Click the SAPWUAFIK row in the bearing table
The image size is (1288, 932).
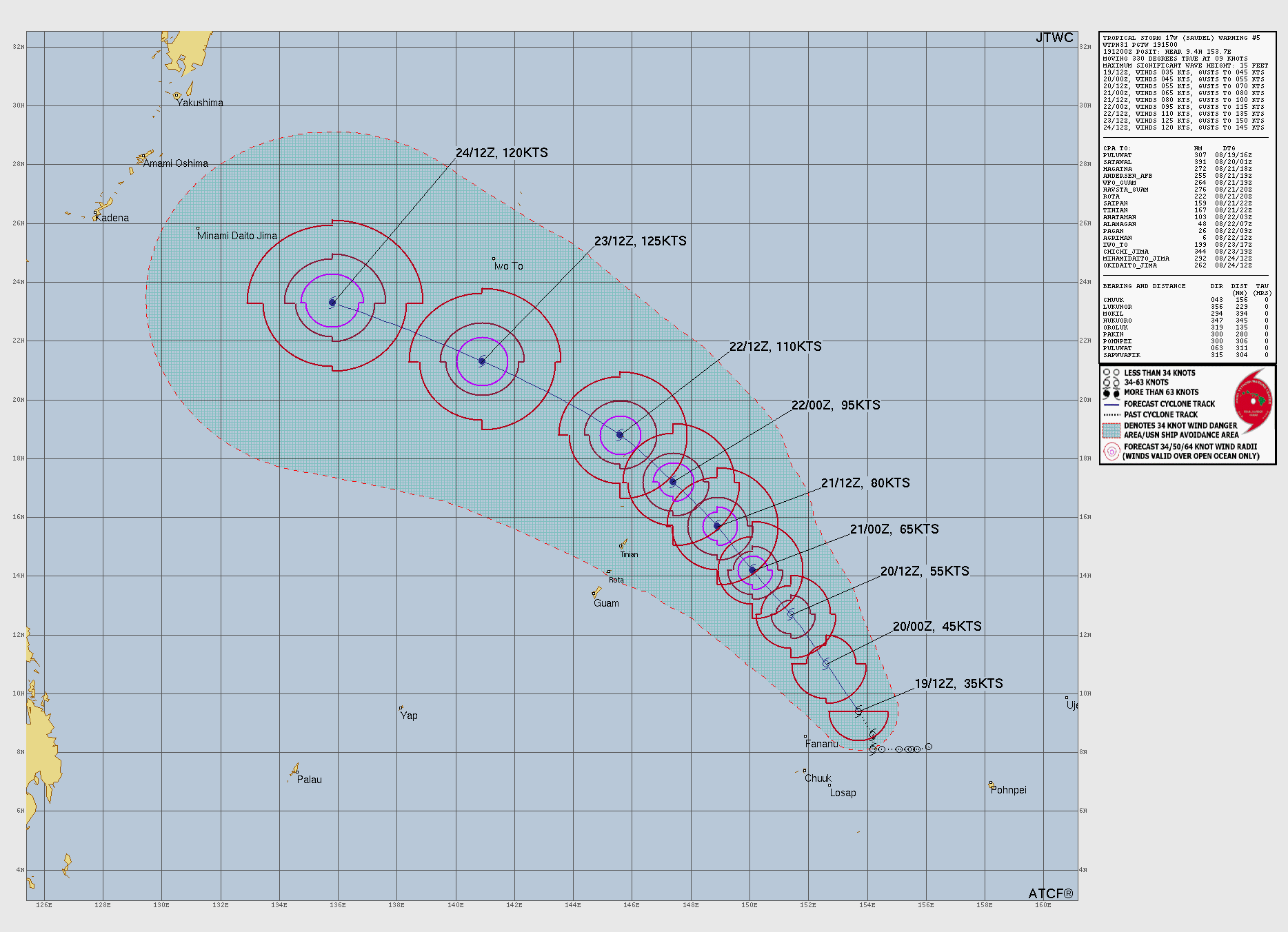[1185, 355]
